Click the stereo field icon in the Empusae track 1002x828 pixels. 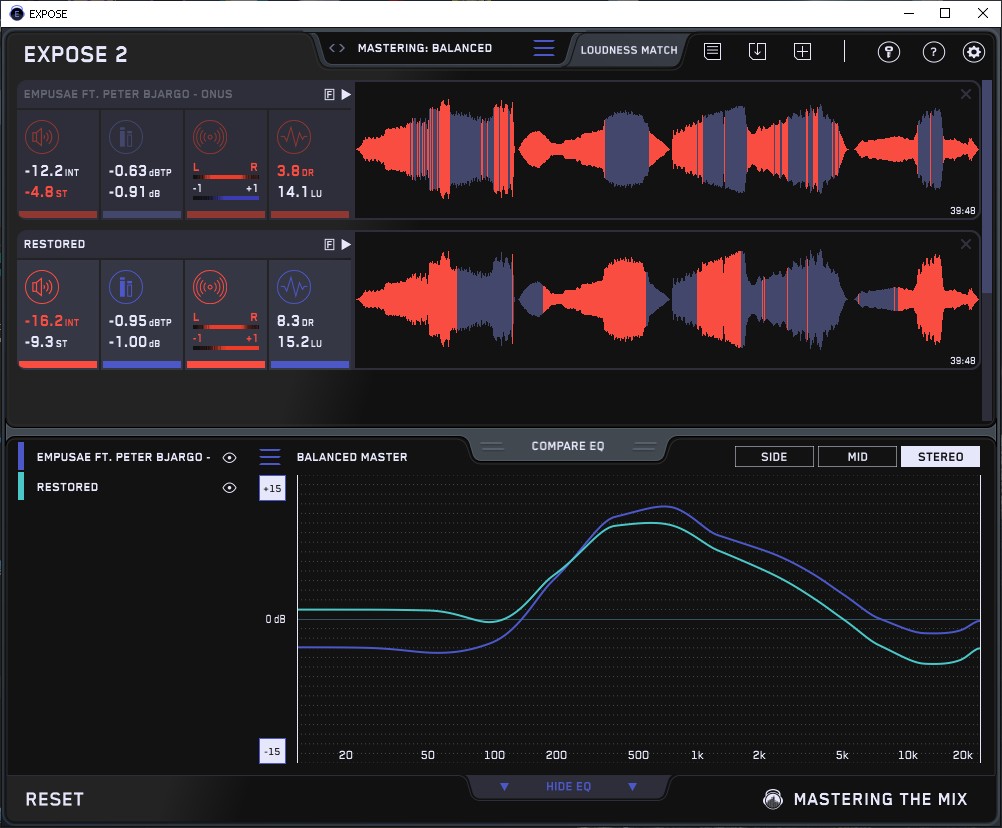pos(210,137)
